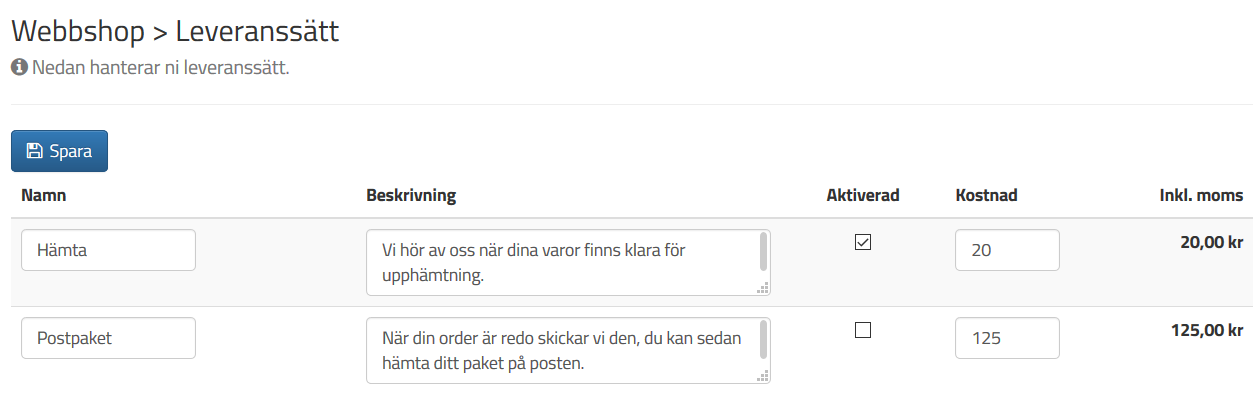Screen dimensions: 1257x393
Task: Click the Namn column header
Action: (44, 196)
